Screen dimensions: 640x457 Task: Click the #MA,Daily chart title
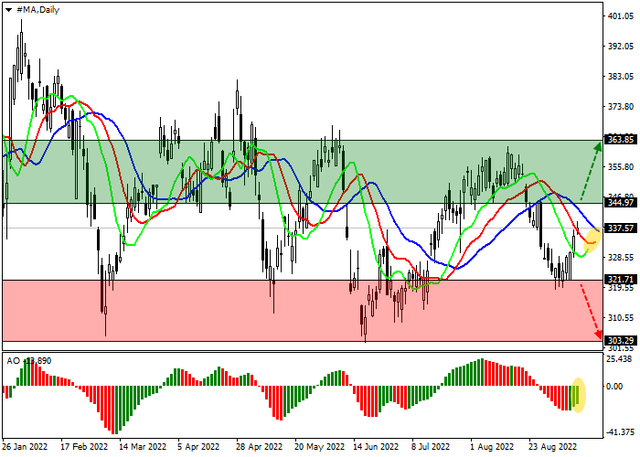(x=34, y=9)
